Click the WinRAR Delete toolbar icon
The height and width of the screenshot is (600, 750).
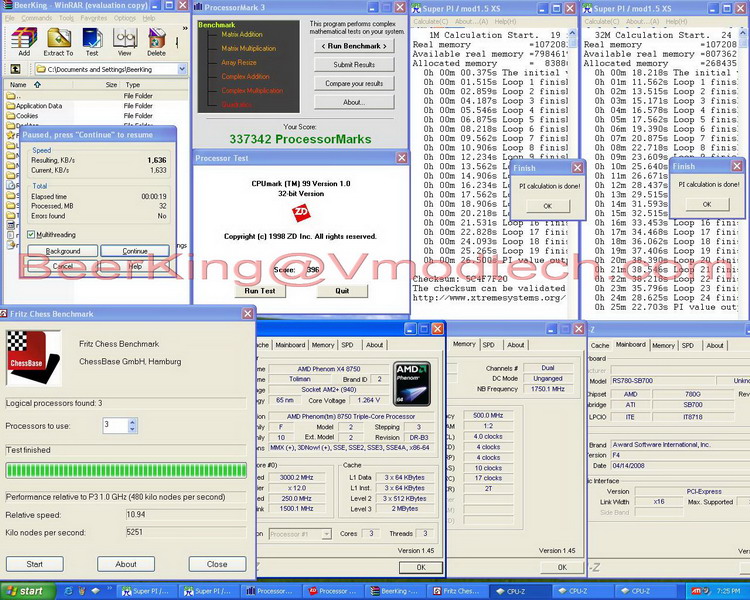[156, 41]
